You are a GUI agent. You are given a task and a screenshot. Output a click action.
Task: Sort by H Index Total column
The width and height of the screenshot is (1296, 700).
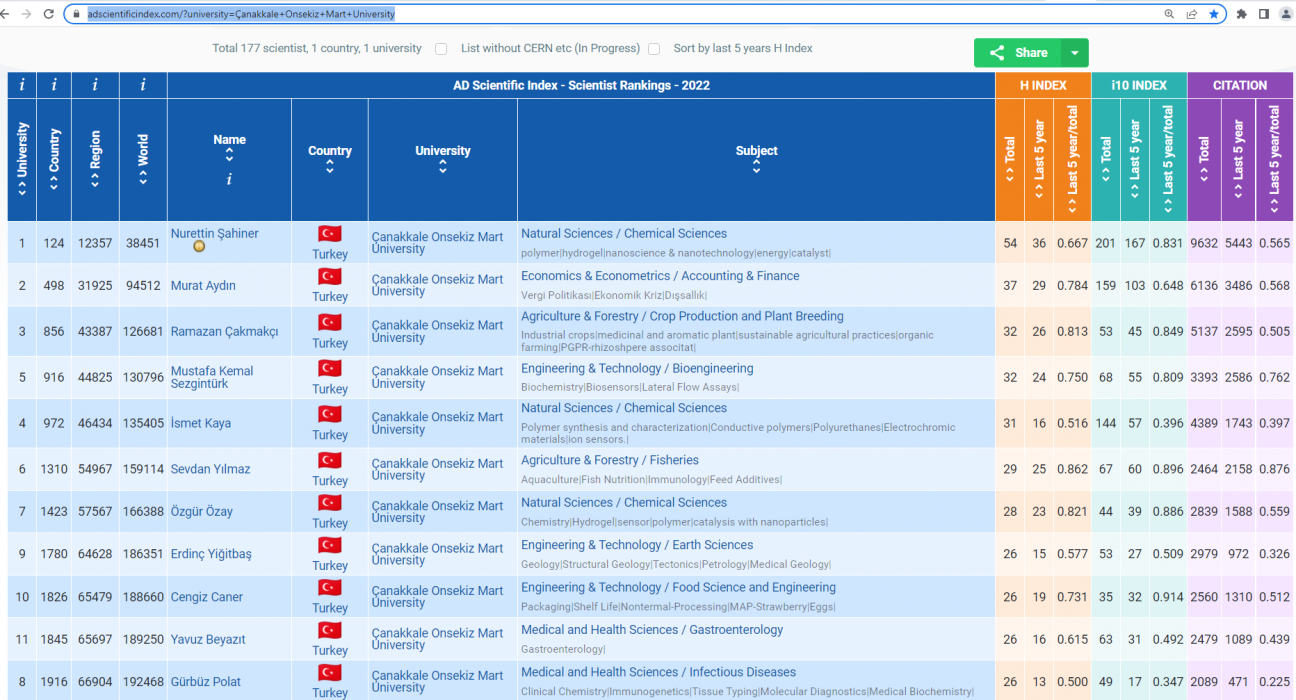[x=1010, y=159]
